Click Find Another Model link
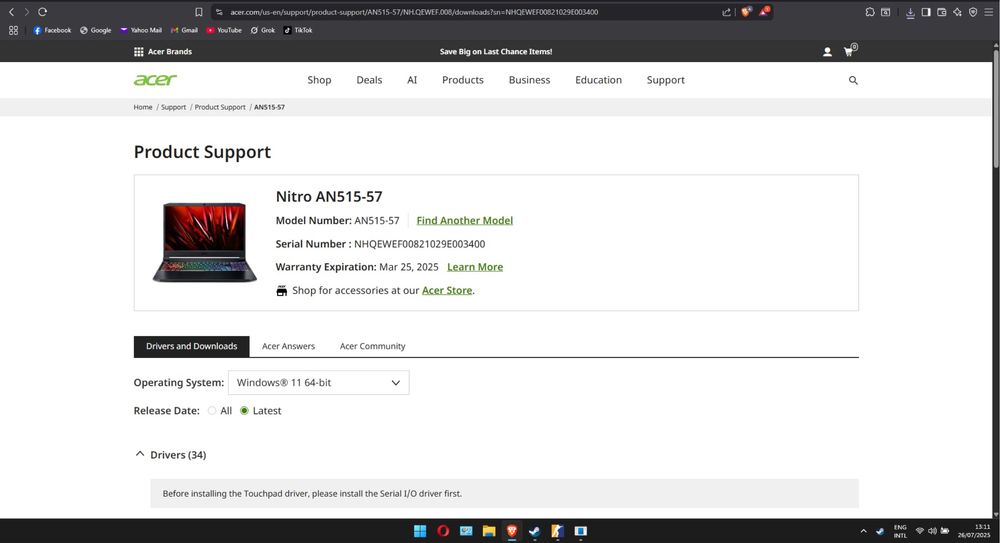The image size is (1000, 543). pos(464,220)
